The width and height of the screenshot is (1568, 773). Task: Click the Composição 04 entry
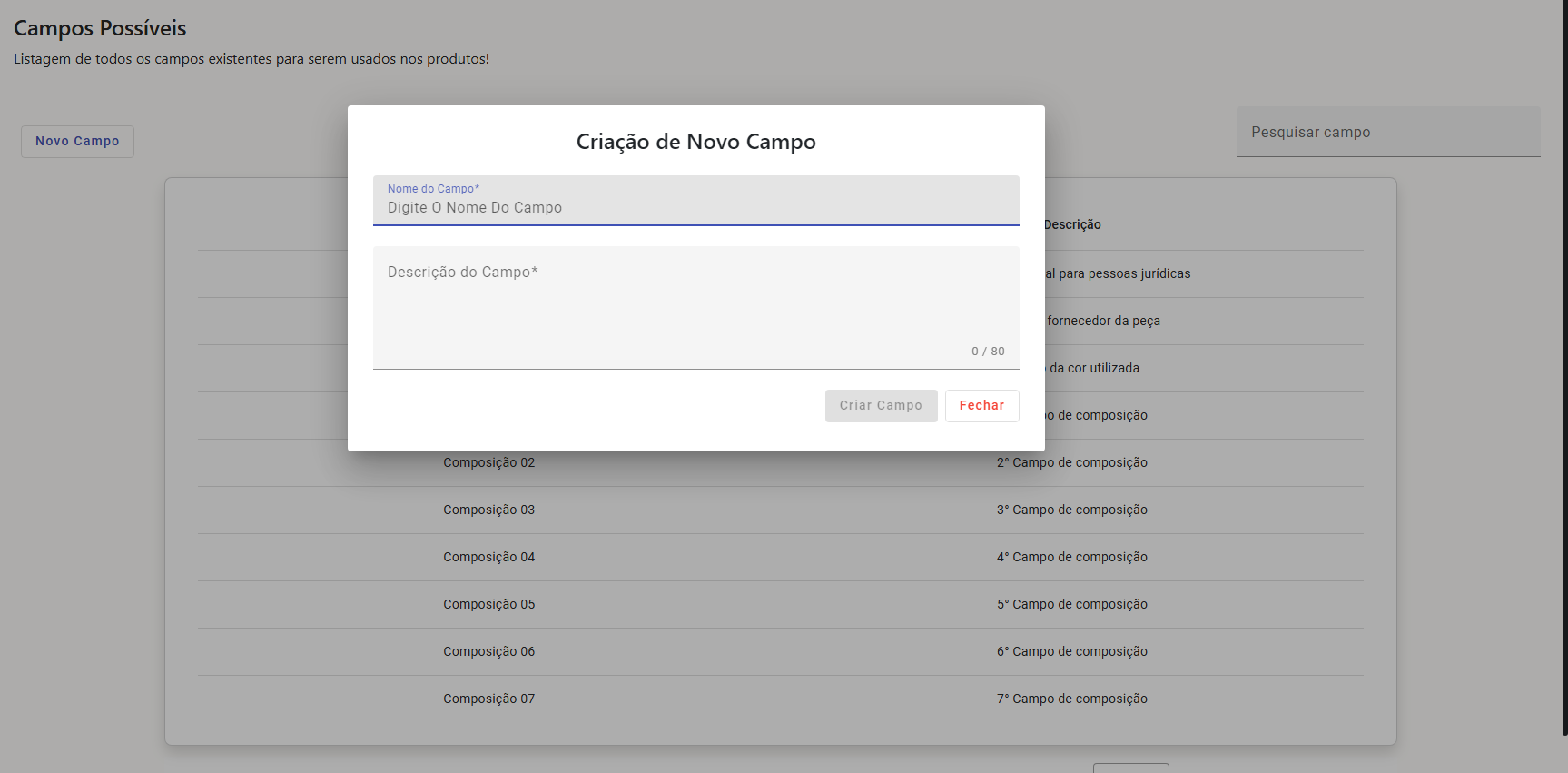coord(488,558)
